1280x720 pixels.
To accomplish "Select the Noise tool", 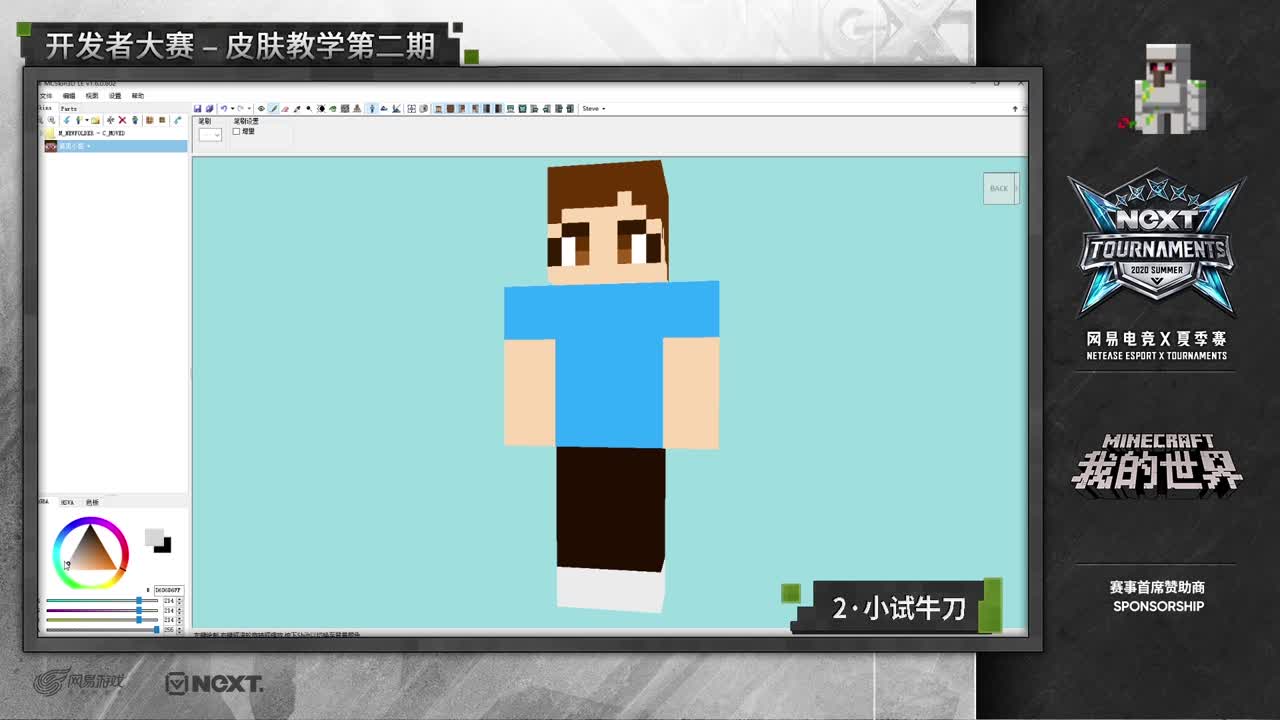I will click(345, 108).
